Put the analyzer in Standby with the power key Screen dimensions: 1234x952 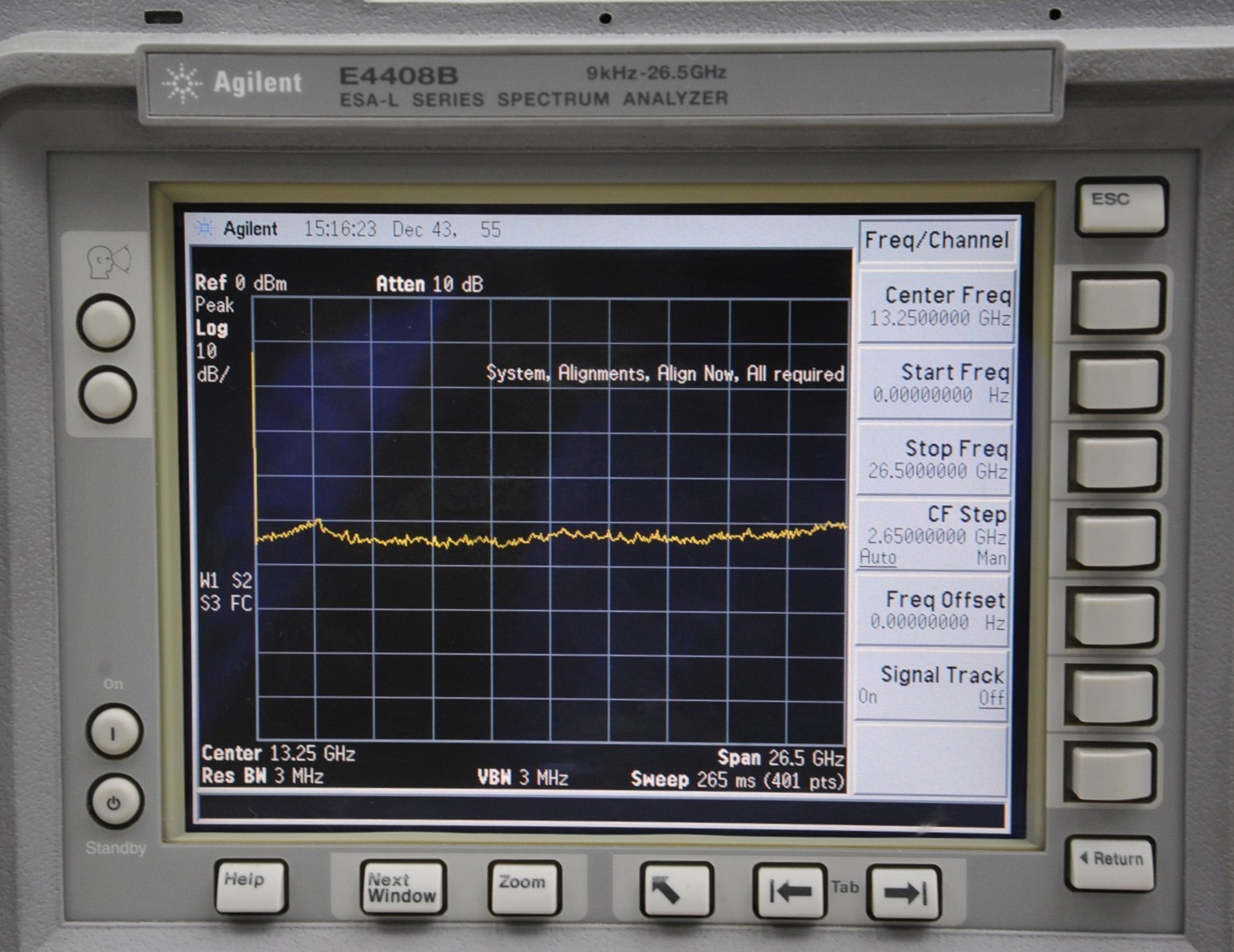click(115, 801)
